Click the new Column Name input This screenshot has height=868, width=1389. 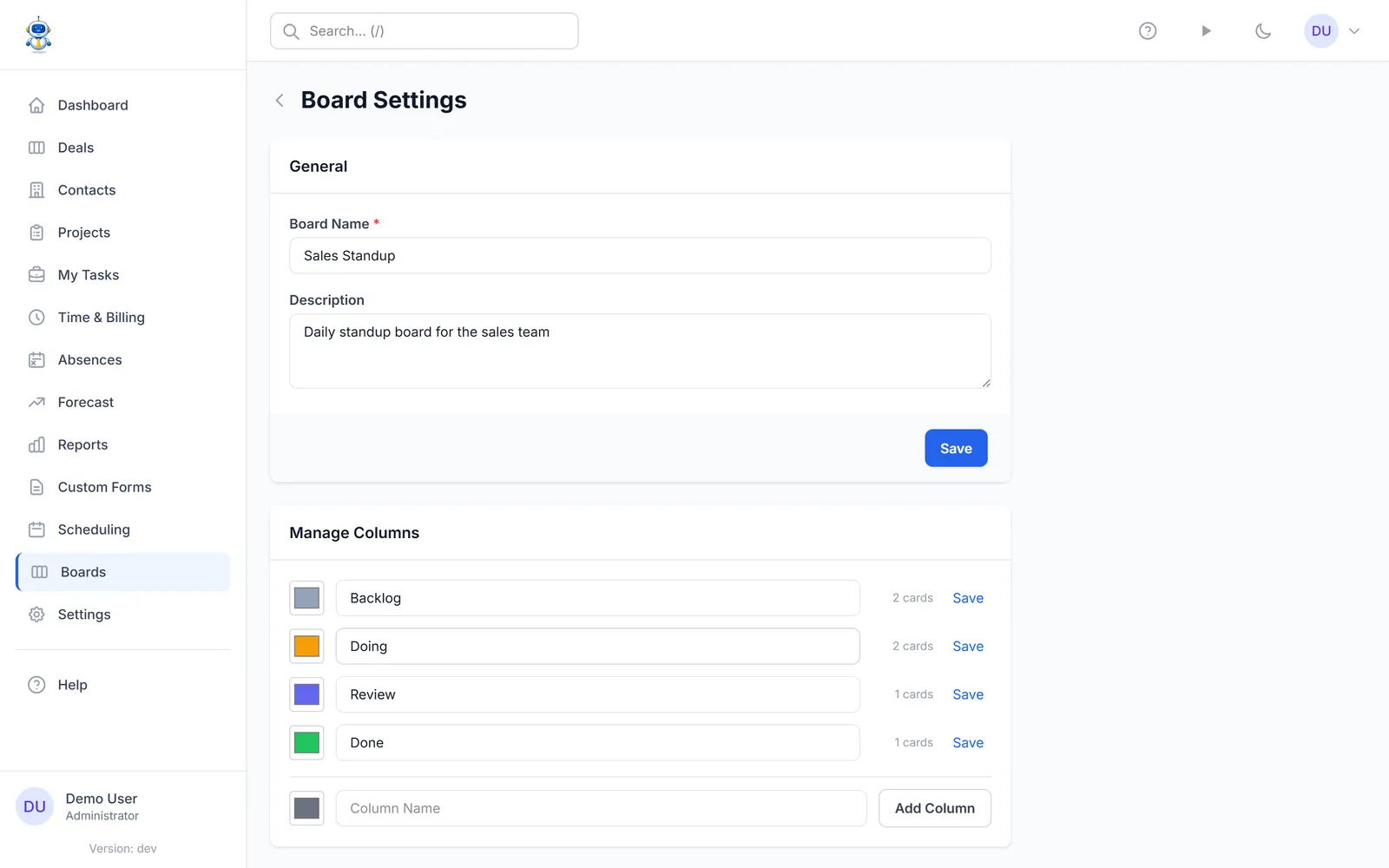pos(601,808)
